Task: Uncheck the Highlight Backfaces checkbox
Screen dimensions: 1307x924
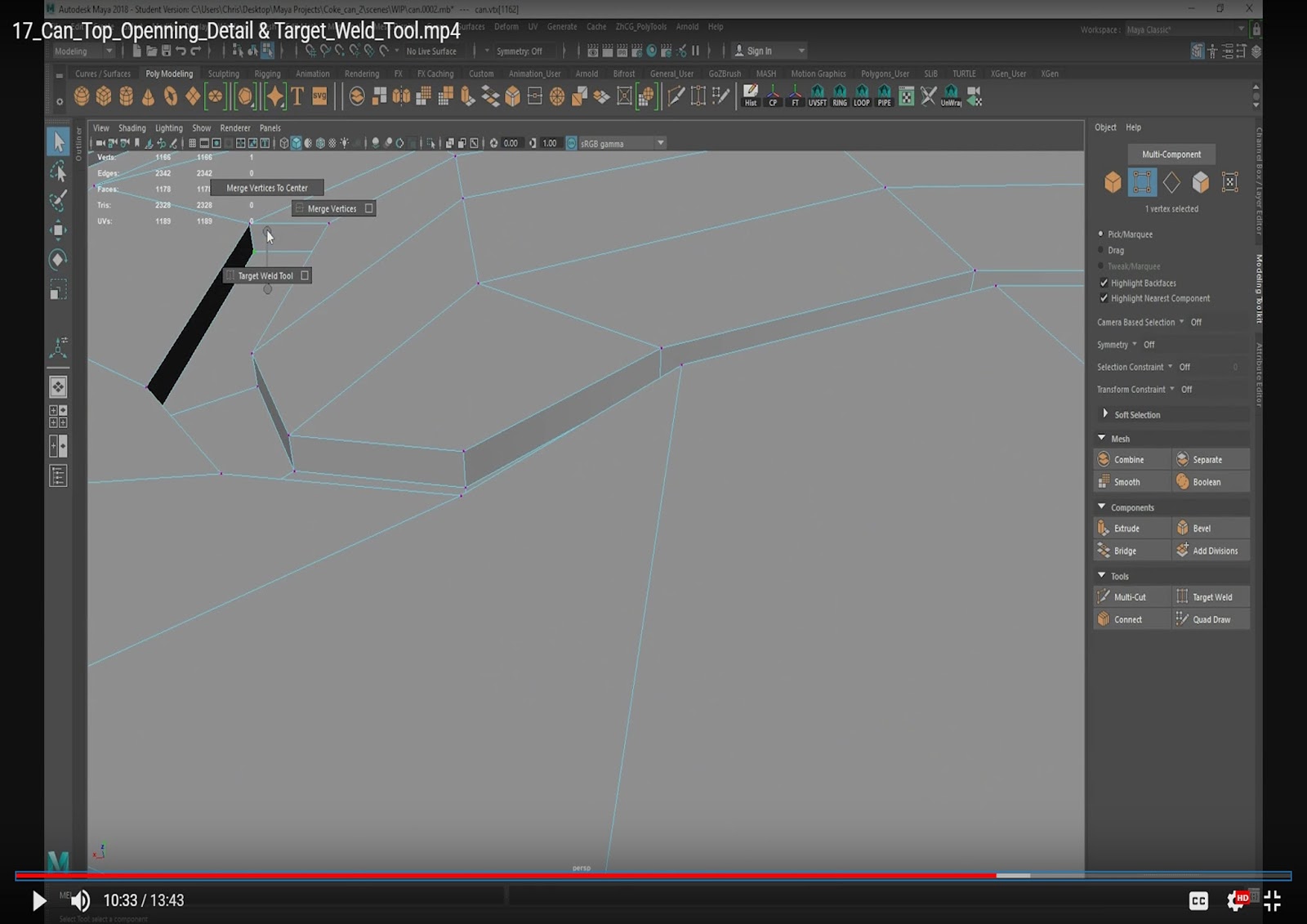Action: pos(1104,283)
